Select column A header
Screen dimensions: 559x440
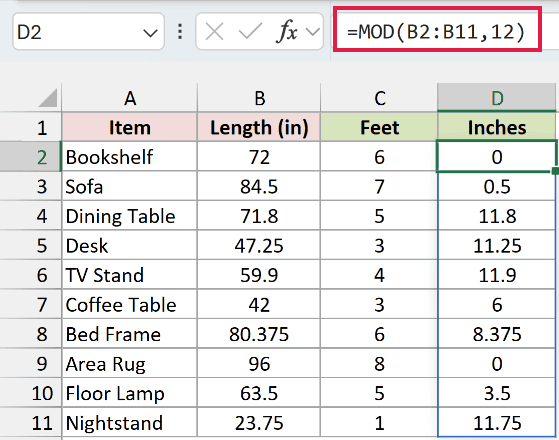click(x=129, y=98)
